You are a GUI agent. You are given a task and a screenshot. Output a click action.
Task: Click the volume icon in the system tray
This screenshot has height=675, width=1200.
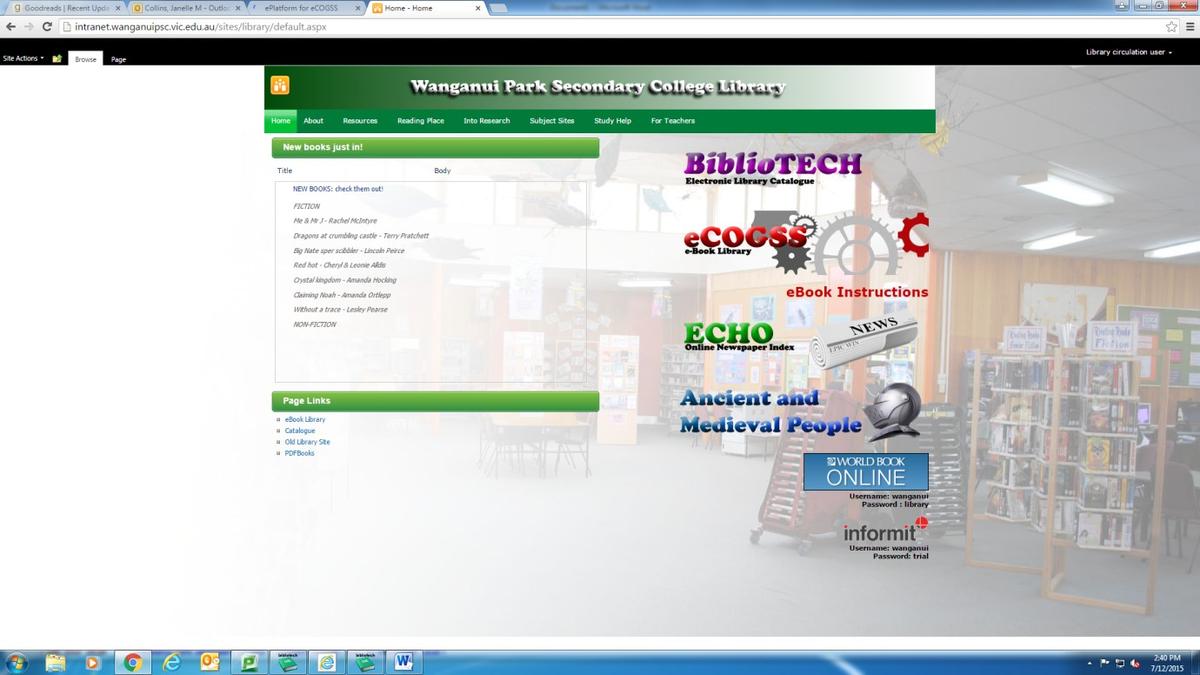pos(1135,663)
